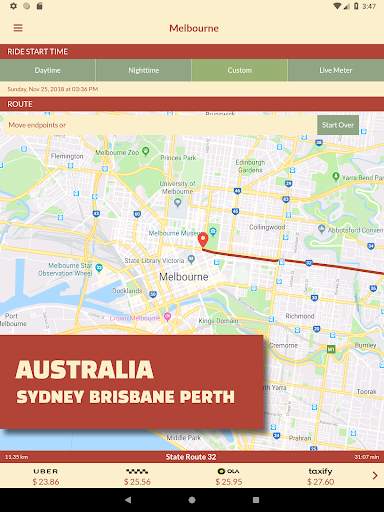384x512 pixels.
Task: Select the Uber fare $23.86
Action: click(x=46, y=477)
